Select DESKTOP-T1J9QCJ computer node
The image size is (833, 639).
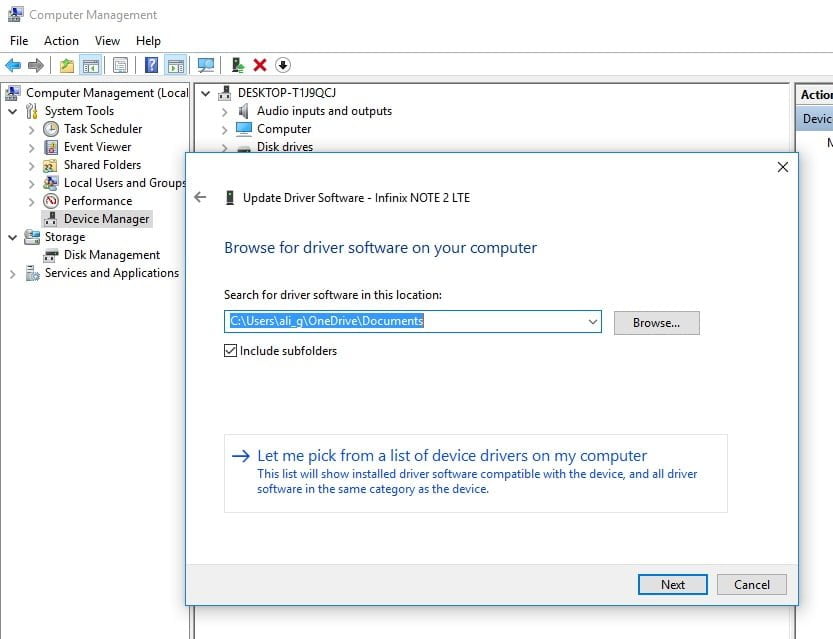tap(287, 93)
